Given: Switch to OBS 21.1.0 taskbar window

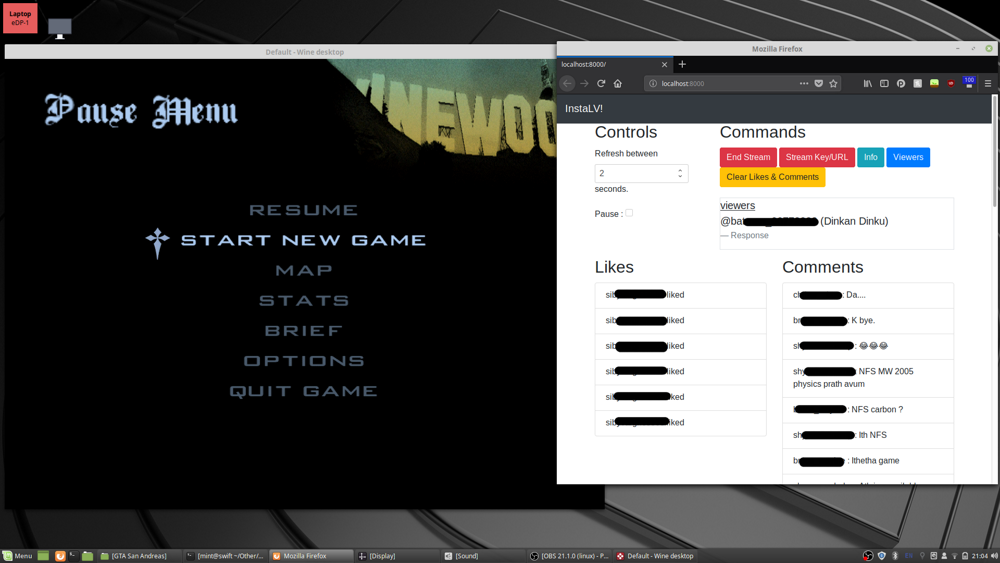Looking at the screenshot, I should [570, 556].
